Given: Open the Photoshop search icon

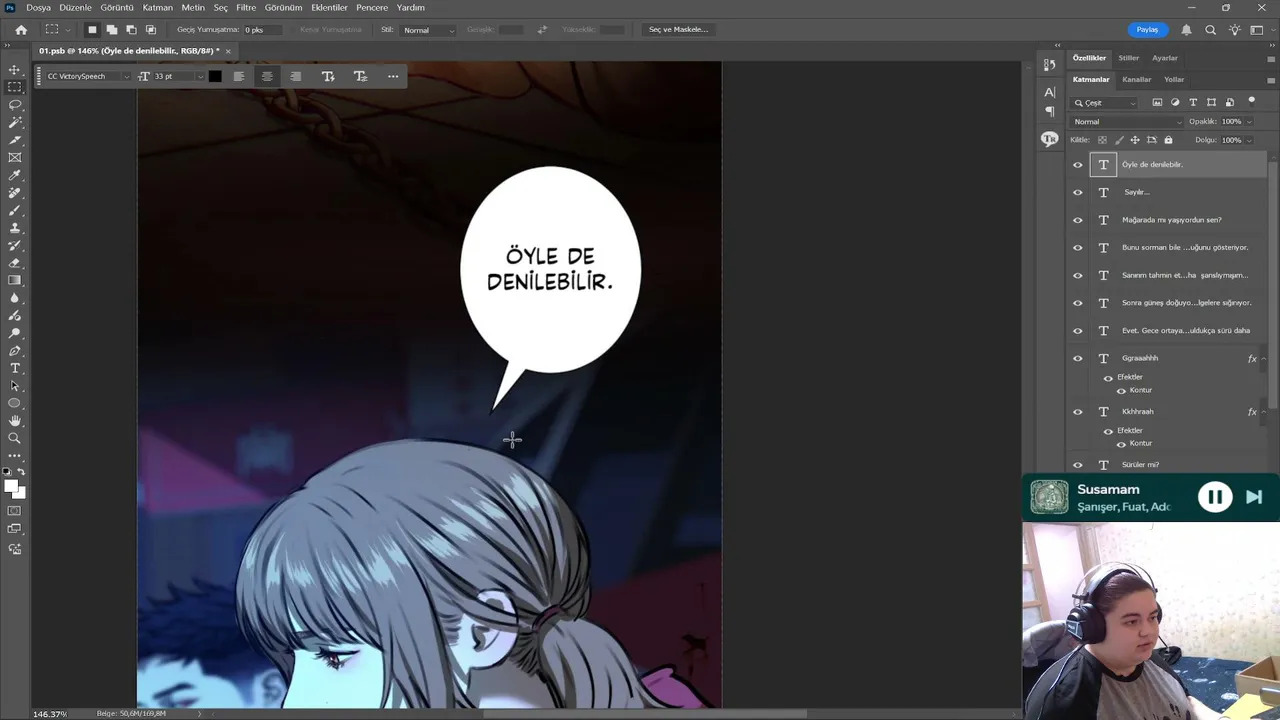Looking at the screenshot, I should 1210,30.
